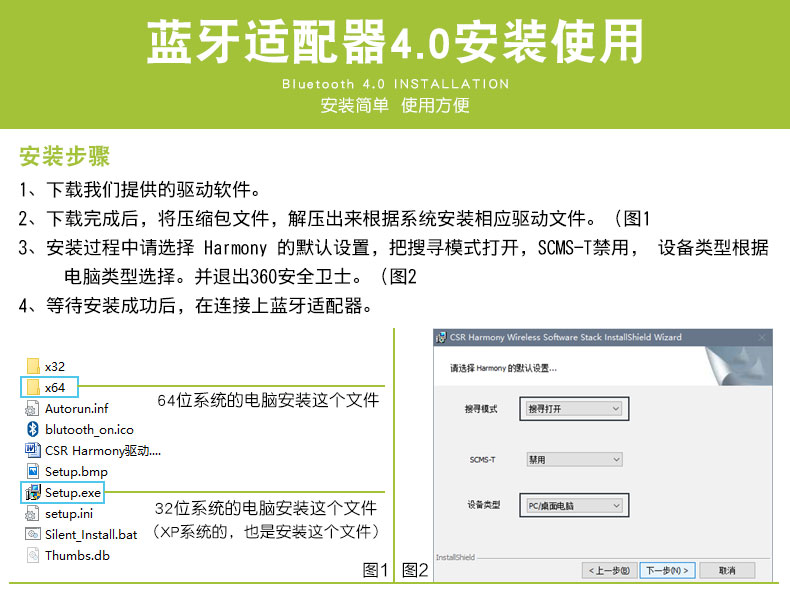Select the setup.ini file name
This screenshot has height=611, width=790.
coord(69,514)
